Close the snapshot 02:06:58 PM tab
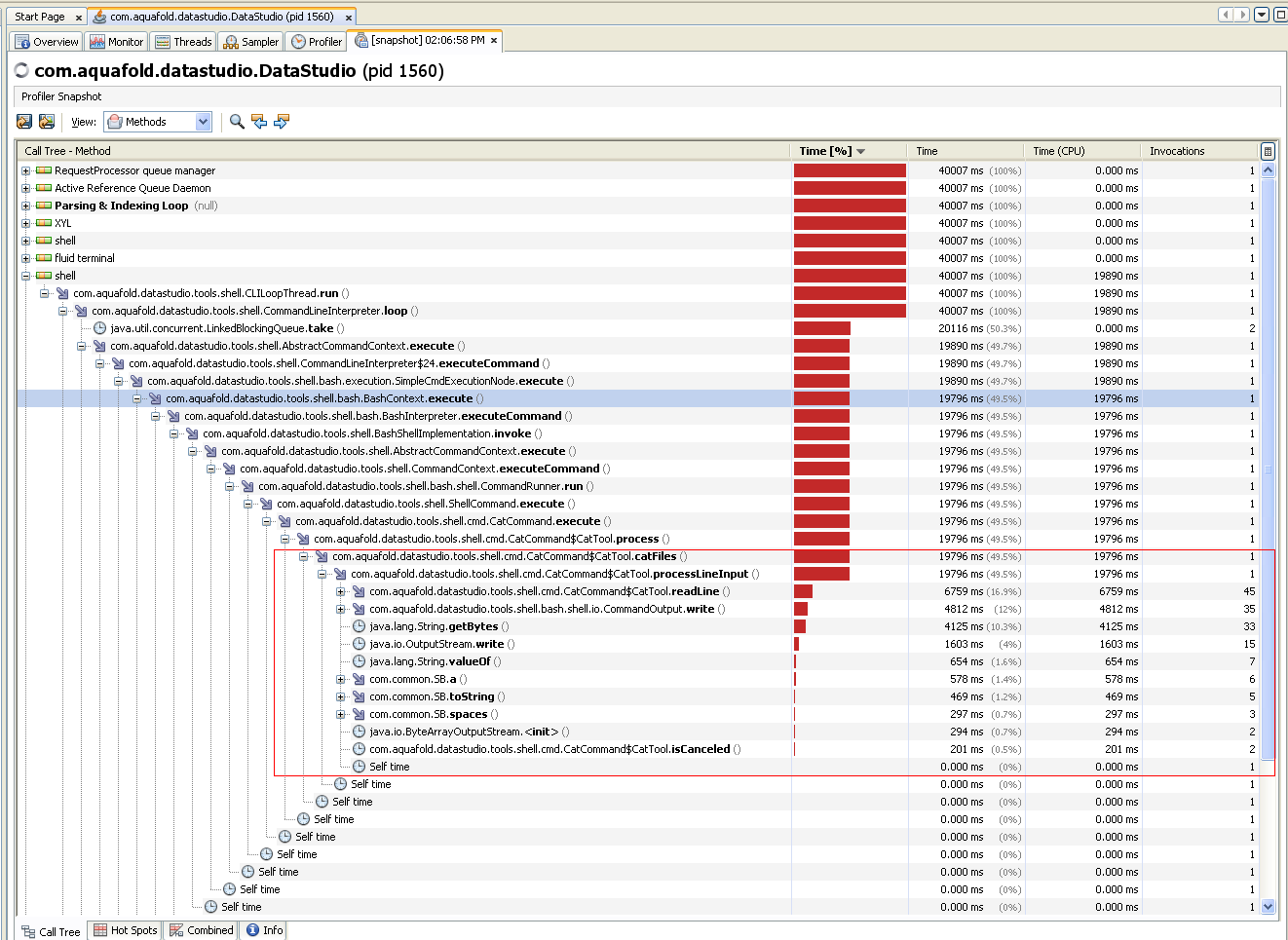The width and height of the screenshot is (1288, 940). [x=494, y=41]
